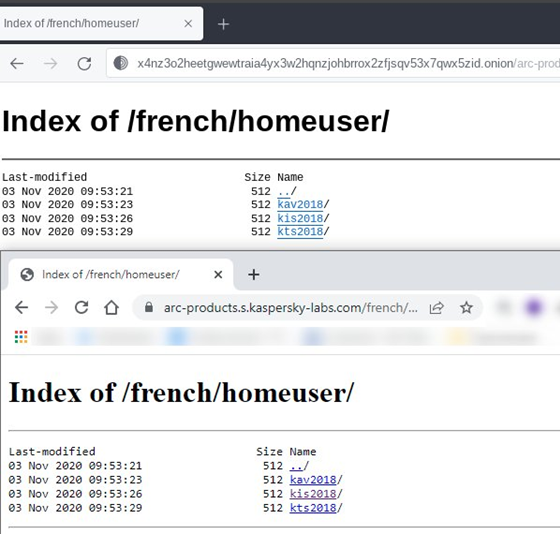Reload page in Chrome window
The width and height of the screenshot is (560, 534).
(81, 307)
